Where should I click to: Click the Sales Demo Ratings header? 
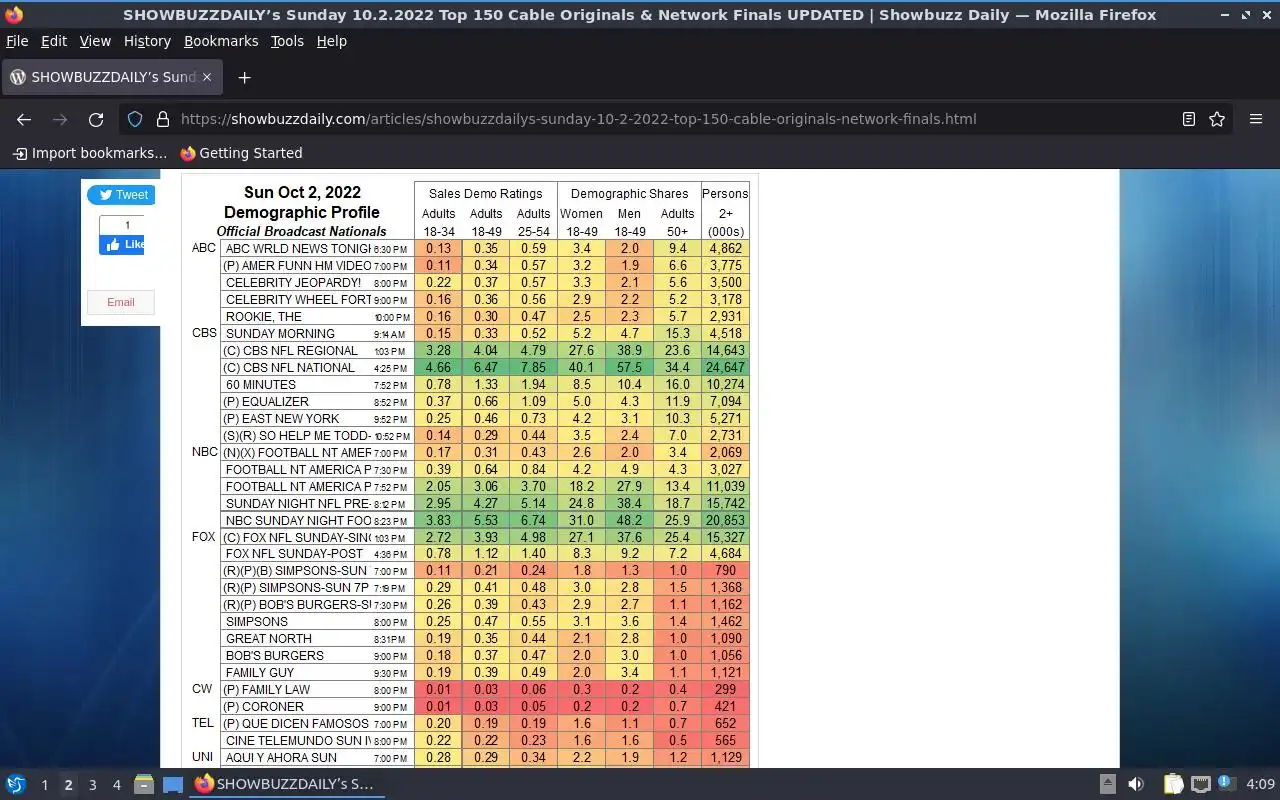point(485,194)
